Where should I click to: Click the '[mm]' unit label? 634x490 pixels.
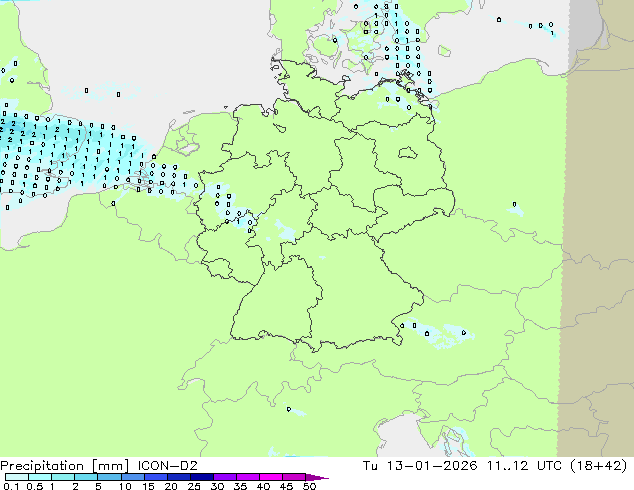(x=110, y=466)
